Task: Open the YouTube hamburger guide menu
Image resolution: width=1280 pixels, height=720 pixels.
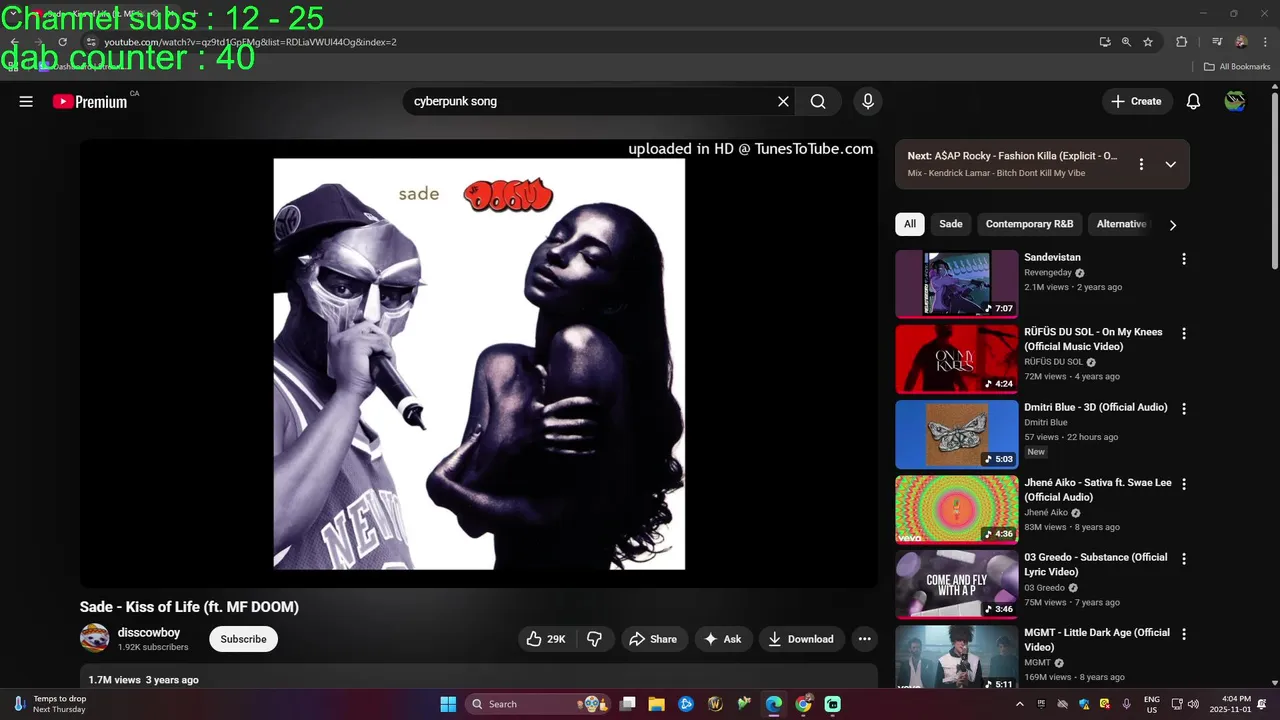Action: [26, 101]
